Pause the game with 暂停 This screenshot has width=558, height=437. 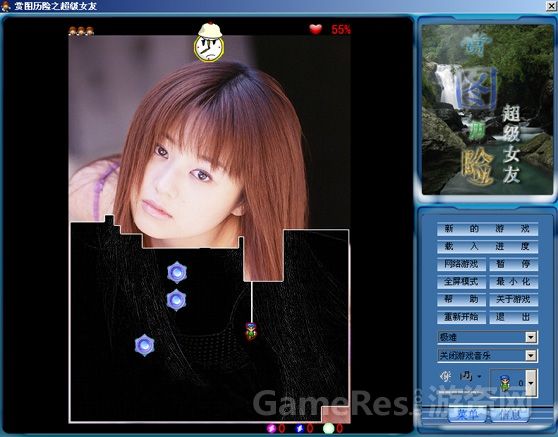click(513, 264)
